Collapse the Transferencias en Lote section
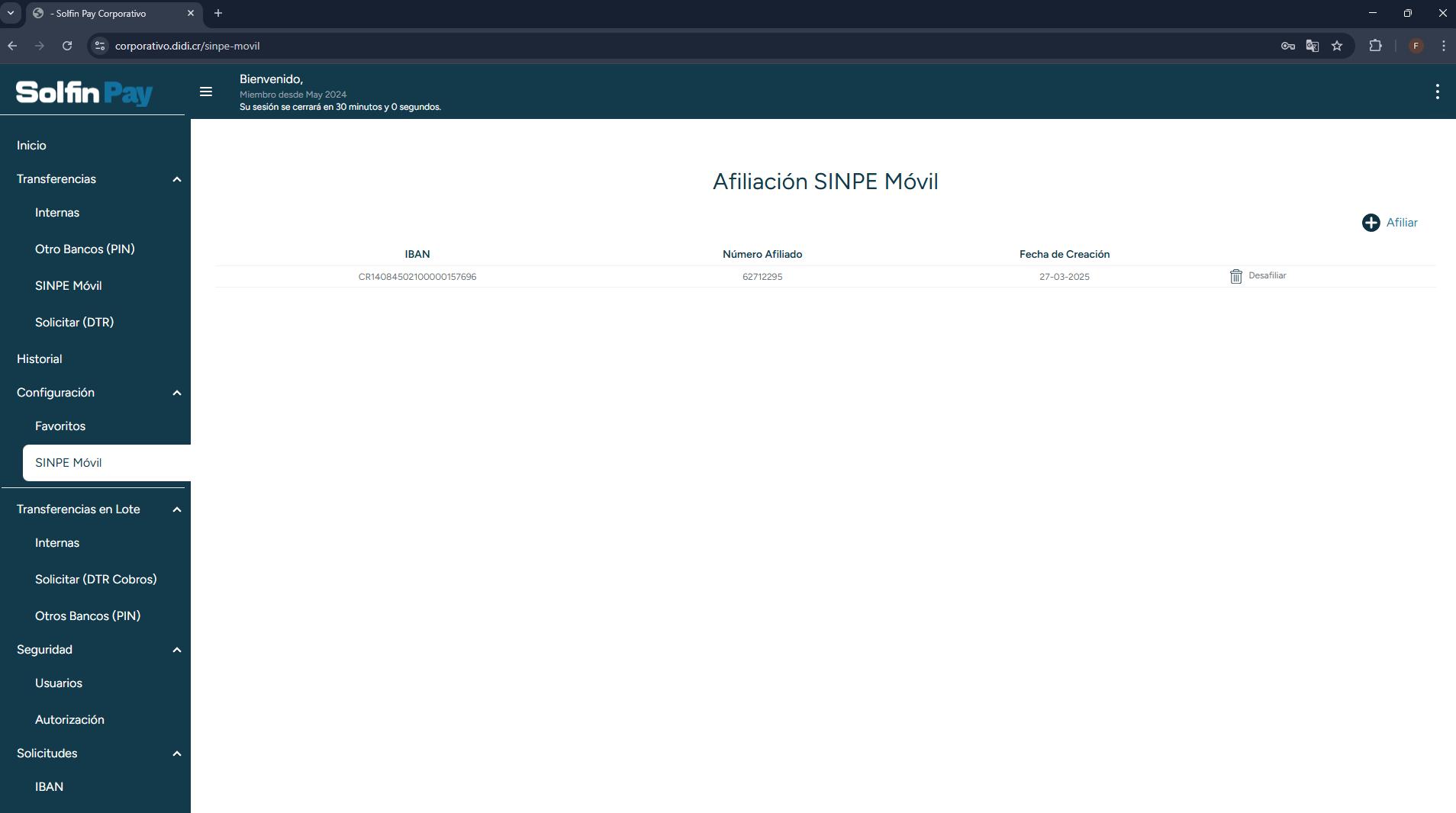The image size is (1456, 813). 177,509
